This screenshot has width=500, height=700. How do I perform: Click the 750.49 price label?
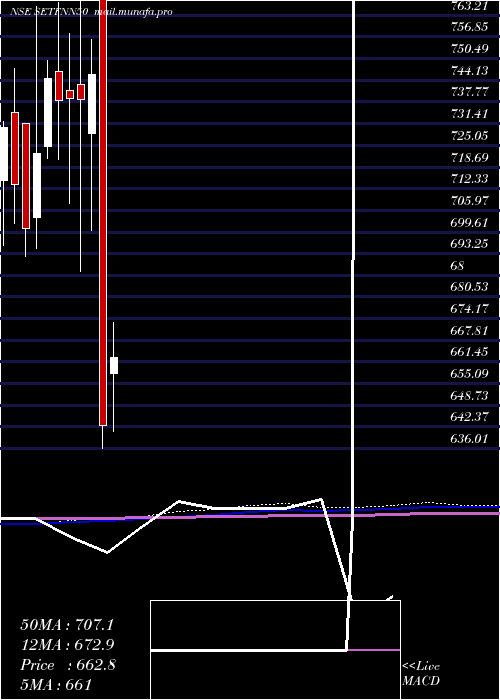point(469,49)
